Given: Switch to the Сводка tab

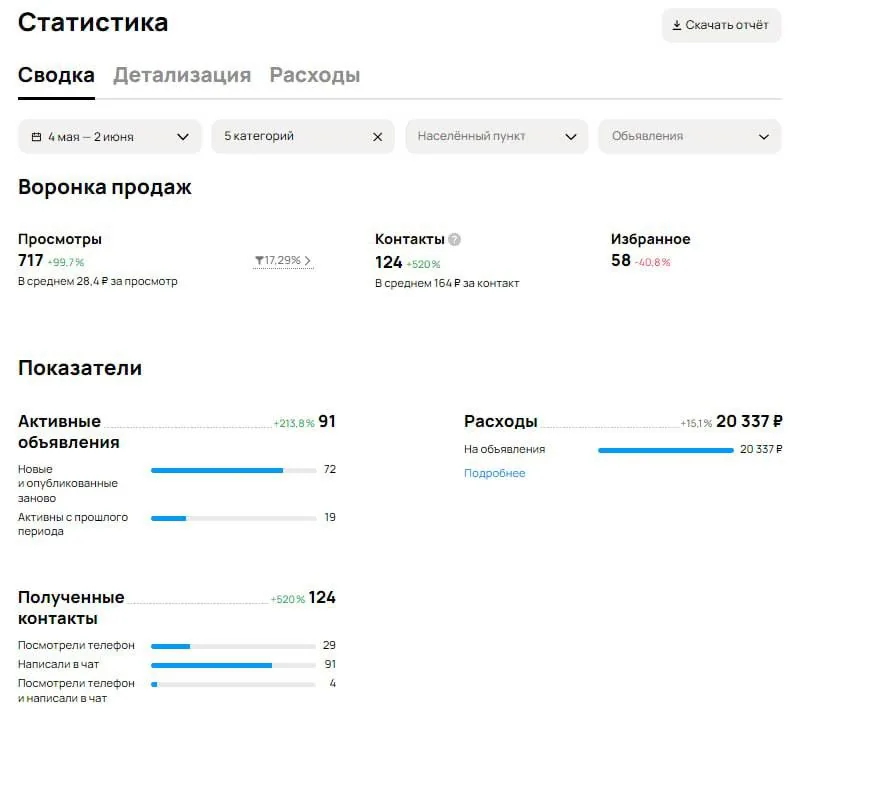Looking at the screenshot, I should [x=56, y=75].
